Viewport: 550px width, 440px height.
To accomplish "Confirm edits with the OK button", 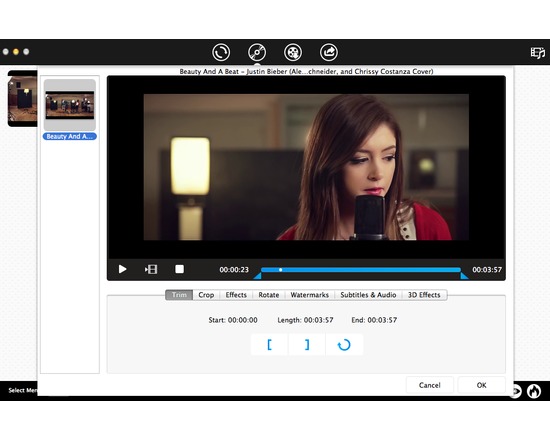I will (482, 385).
